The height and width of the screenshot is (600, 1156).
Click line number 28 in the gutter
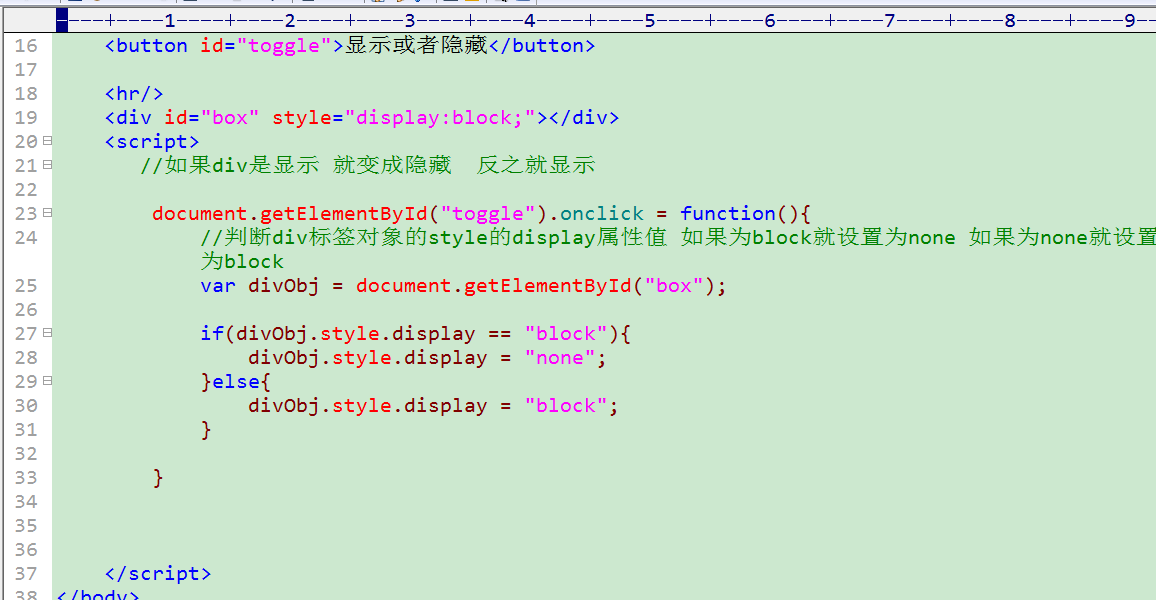pos(26,357)
